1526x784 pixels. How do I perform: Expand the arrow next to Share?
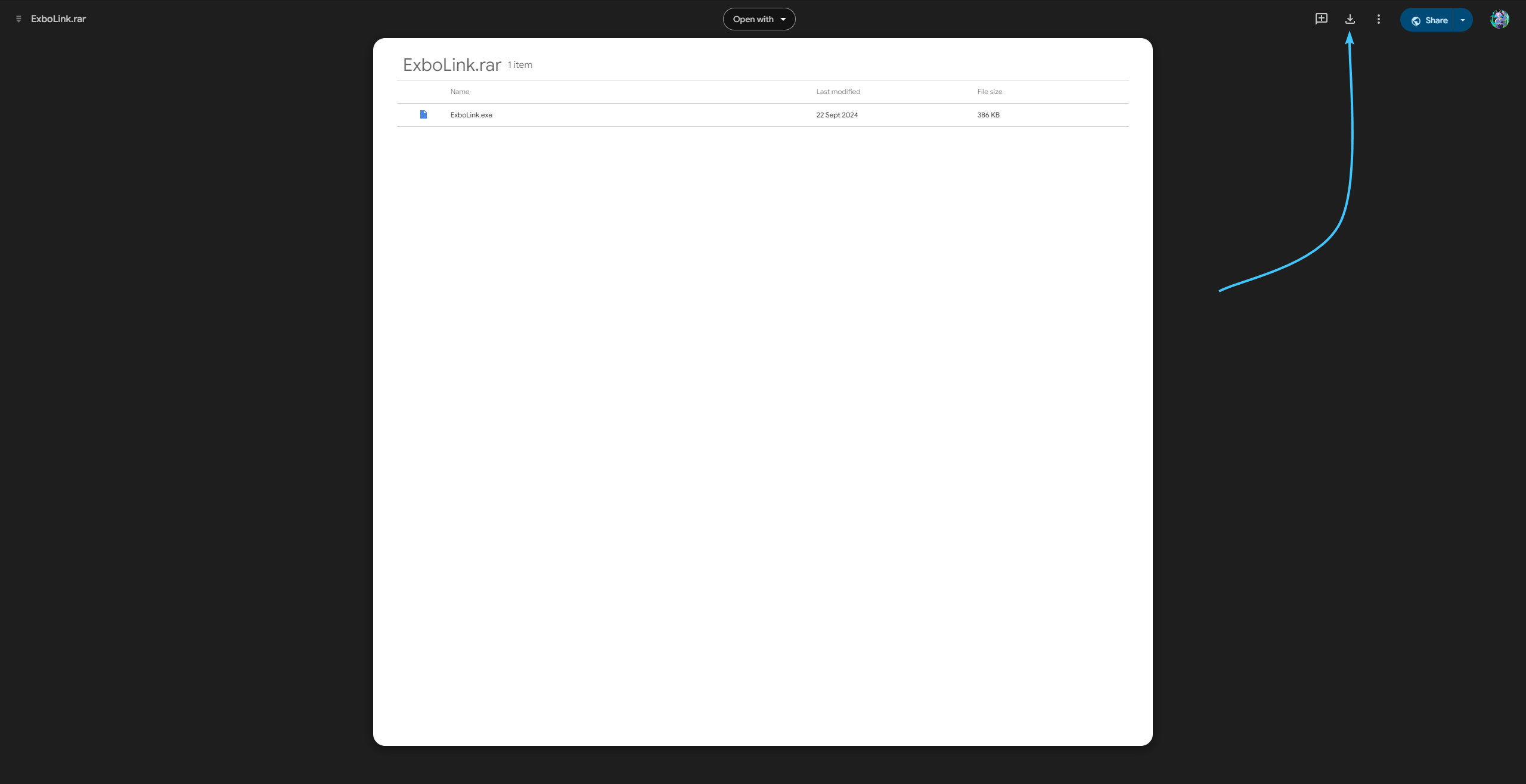click(x=1463, y=20)
